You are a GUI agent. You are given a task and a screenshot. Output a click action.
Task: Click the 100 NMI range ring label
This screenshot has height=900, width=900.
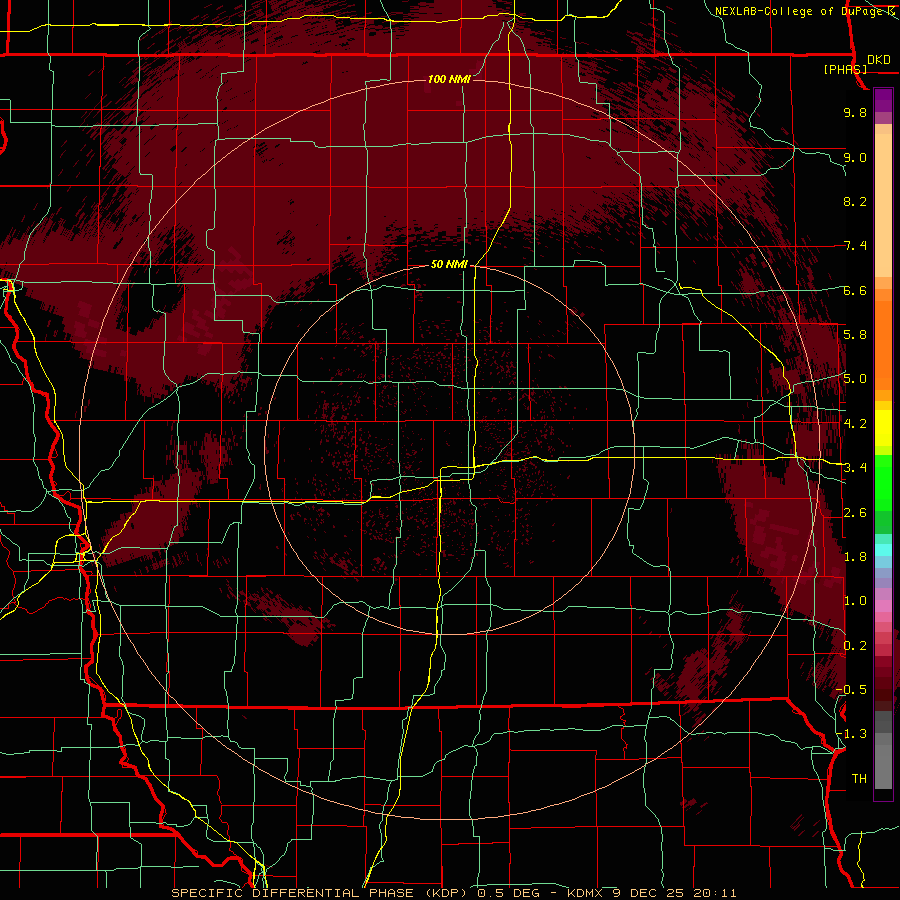point(449,79)
